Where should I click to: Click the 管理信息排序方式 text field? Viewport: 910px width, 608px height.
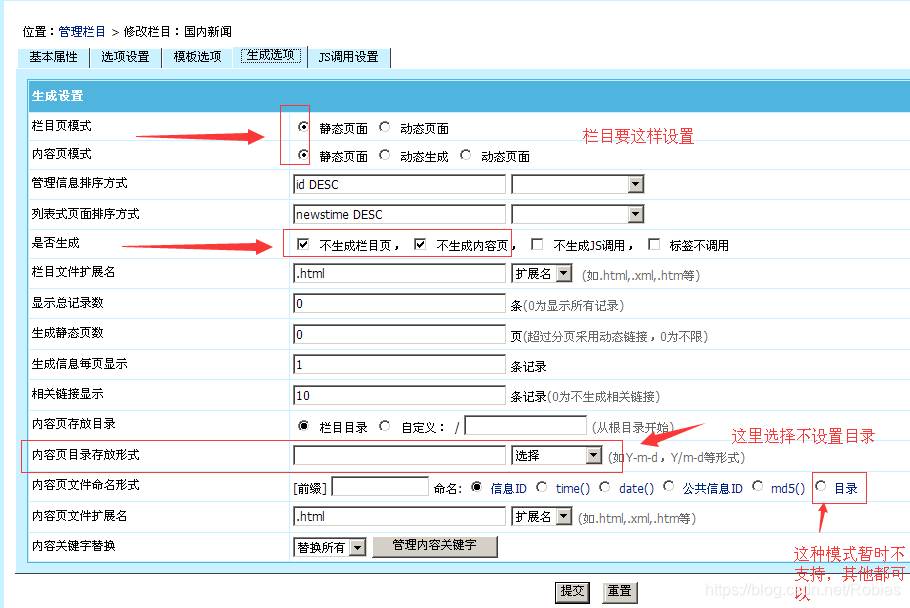(x=399, y=184)
